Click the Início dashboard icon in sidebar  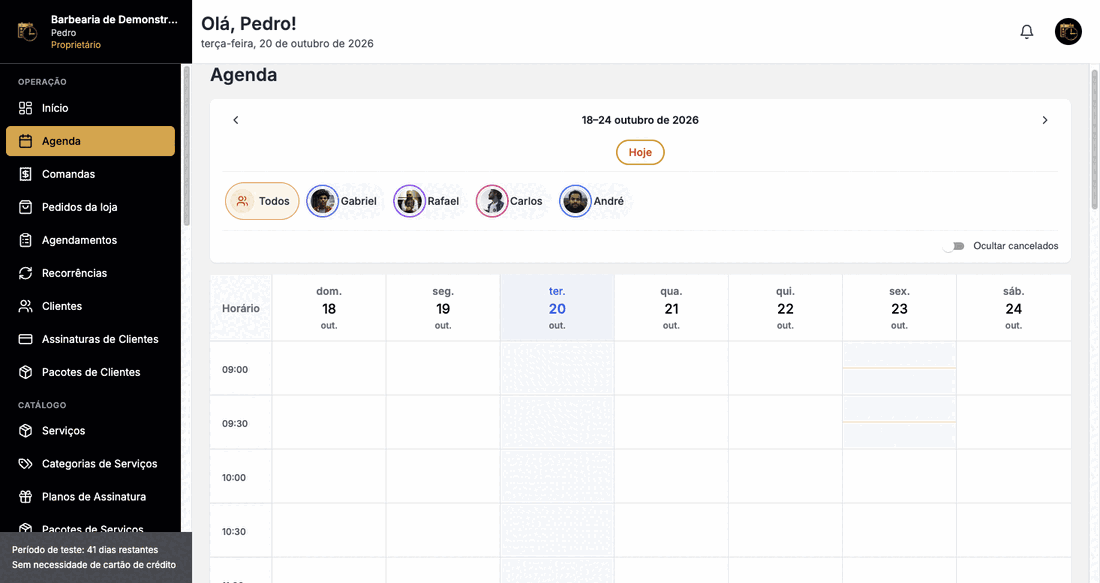point(25,108)
